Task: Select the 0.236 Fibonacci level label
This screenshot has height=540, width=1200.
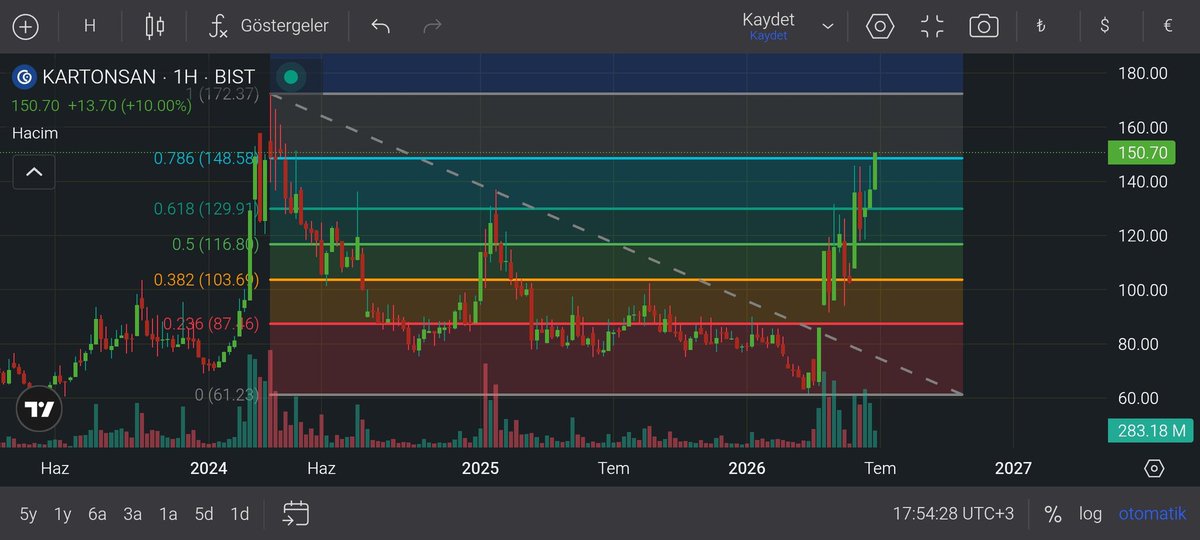Action: [x=210, y=324]
